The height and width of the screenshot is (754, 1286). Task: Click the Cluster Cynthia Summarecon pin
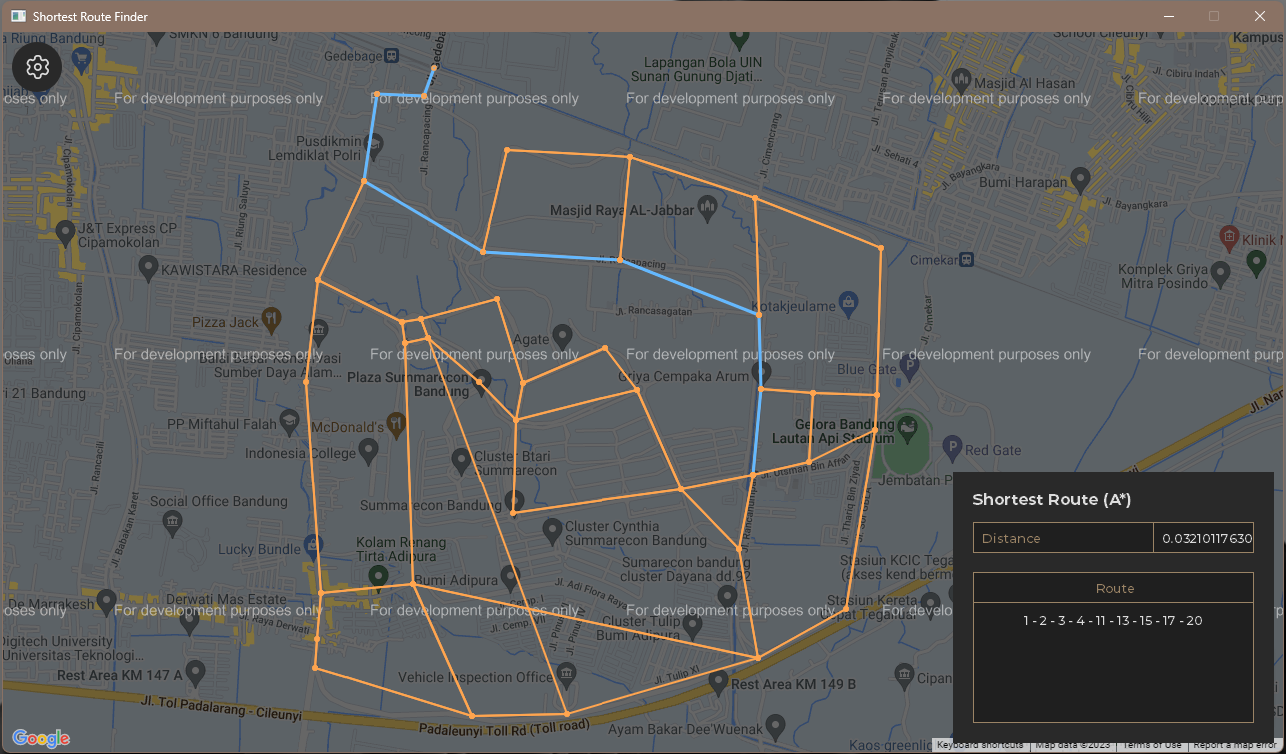pyautogui.click(x=551, y=529)
